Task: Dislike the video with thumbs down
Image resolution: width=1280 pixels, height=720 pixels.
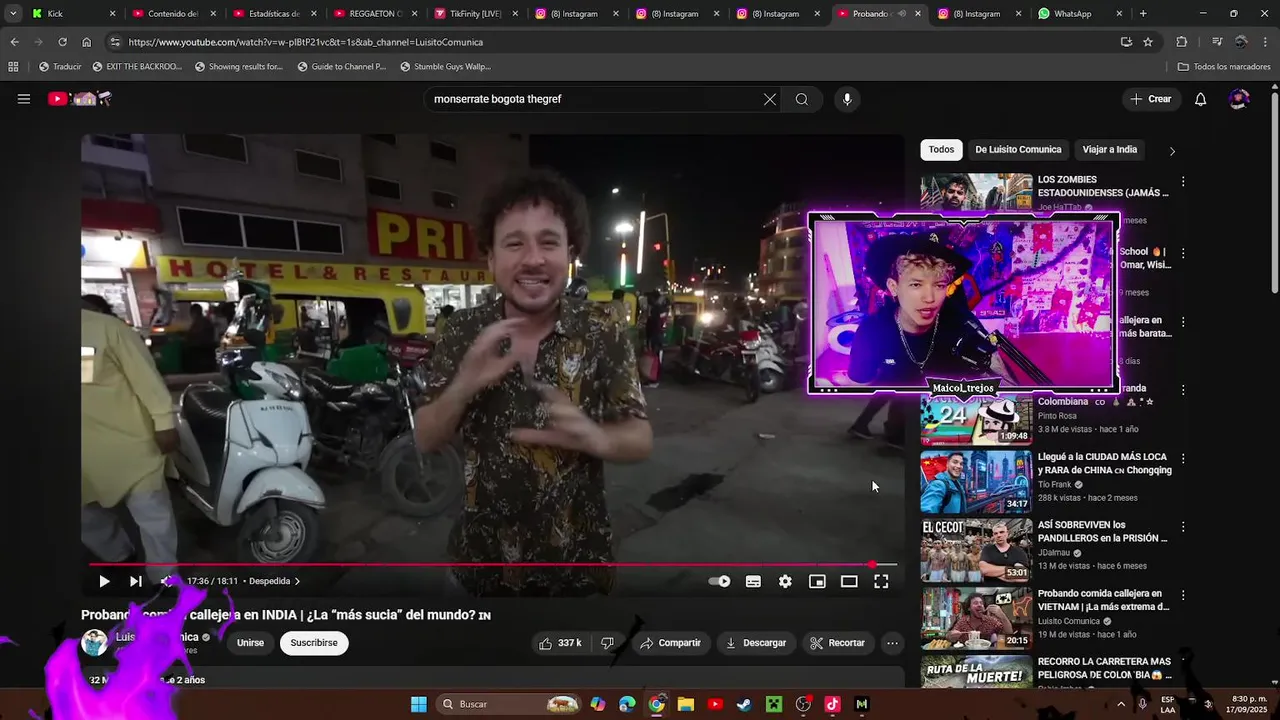Action: [x=607, y=643]
